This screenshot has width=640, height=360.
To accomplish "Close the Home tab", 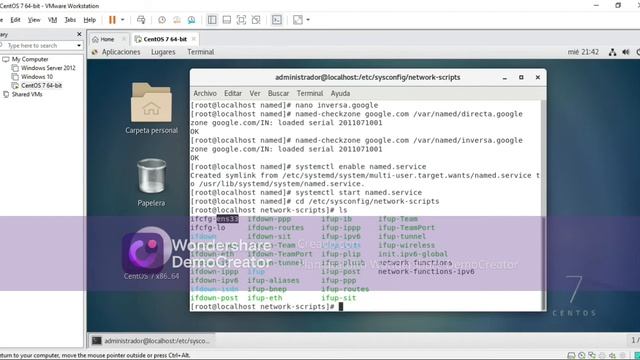I will 124,39.
